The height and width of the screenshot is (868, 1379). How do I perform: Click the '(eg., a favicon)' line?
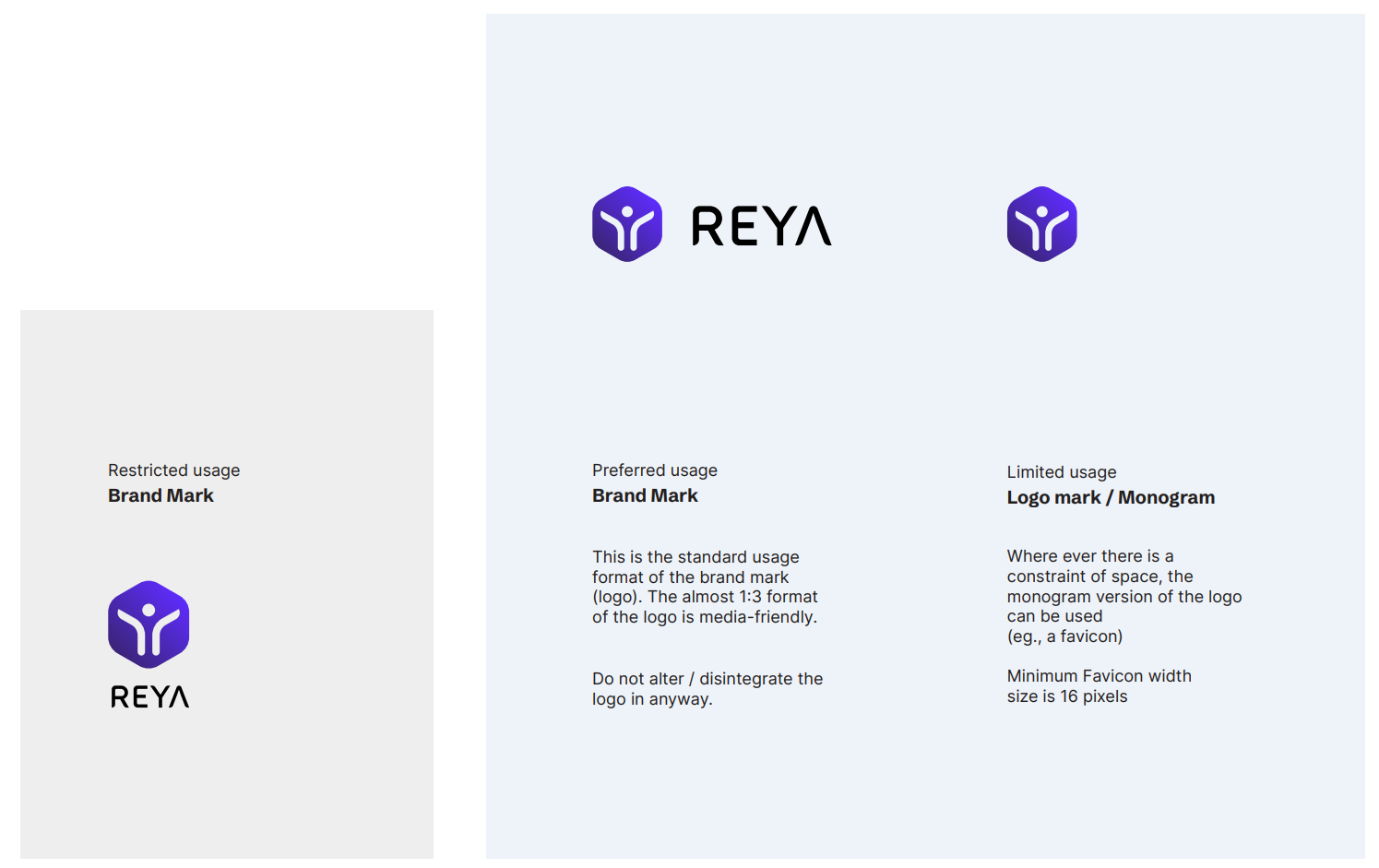click(1064, 636)
